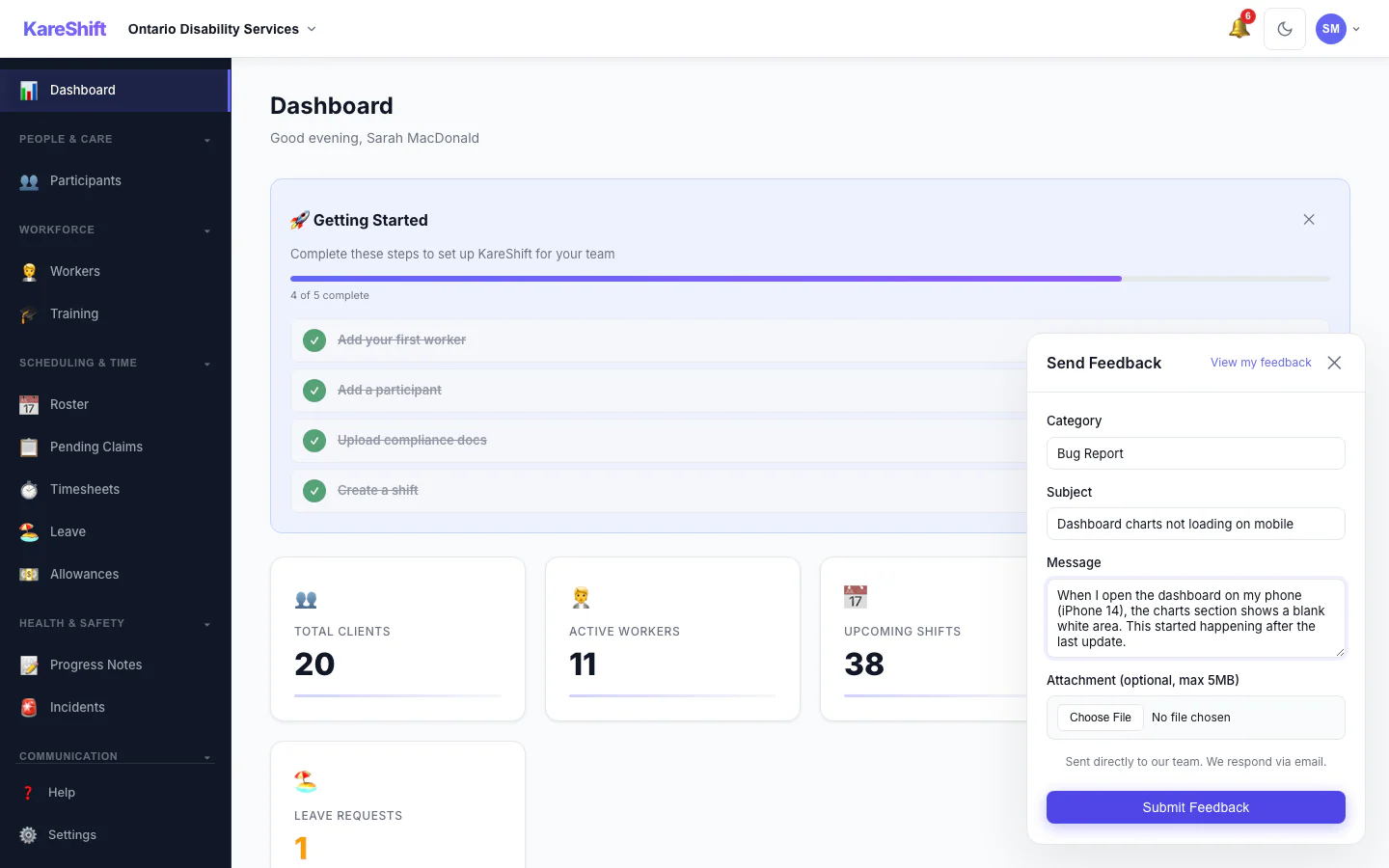This screenshot has width=1389, height=868.
Task: Open the Active Workers card
Action: pos(672,638)
